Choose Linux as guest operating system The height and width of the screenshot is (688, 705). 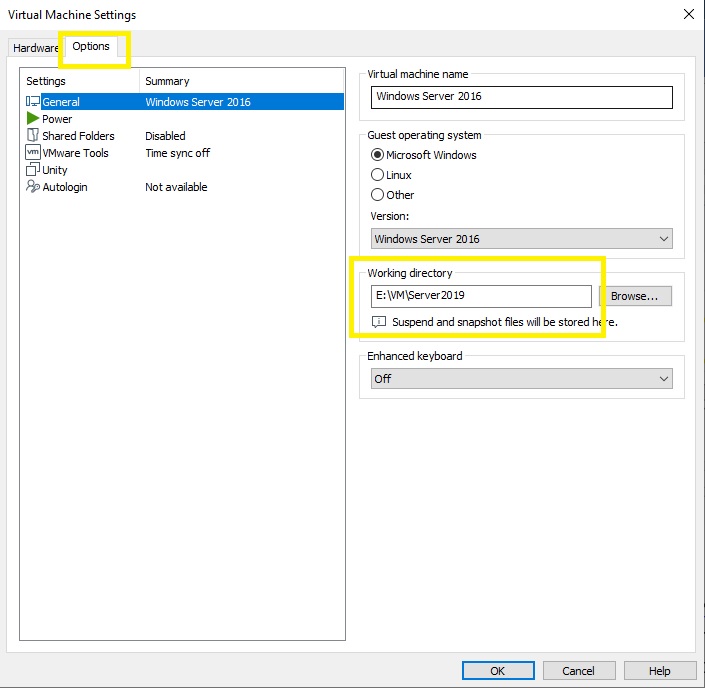[378, 175]
